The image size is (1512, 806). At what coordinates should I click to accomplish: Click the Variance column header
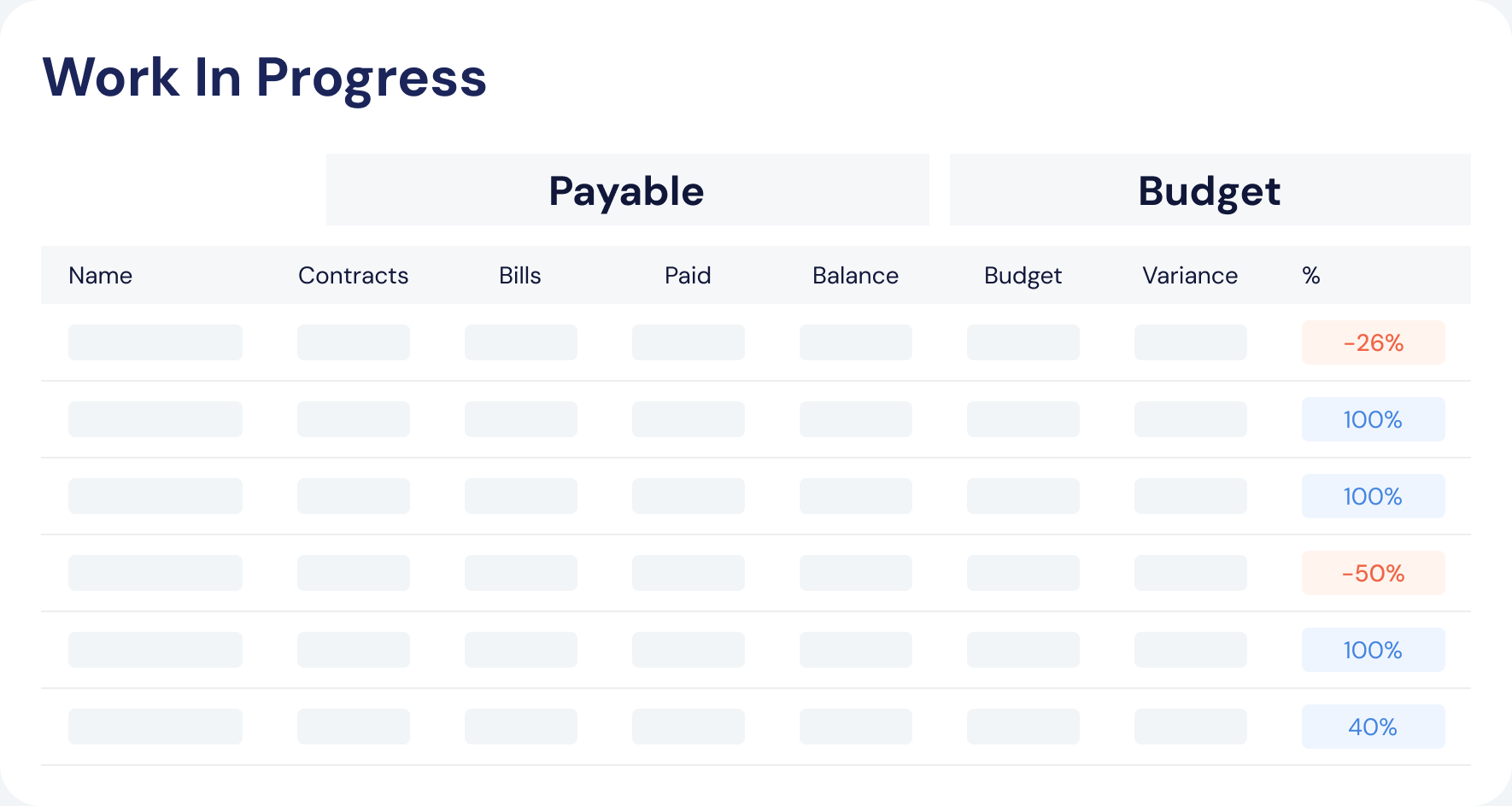click(1190, 276)
